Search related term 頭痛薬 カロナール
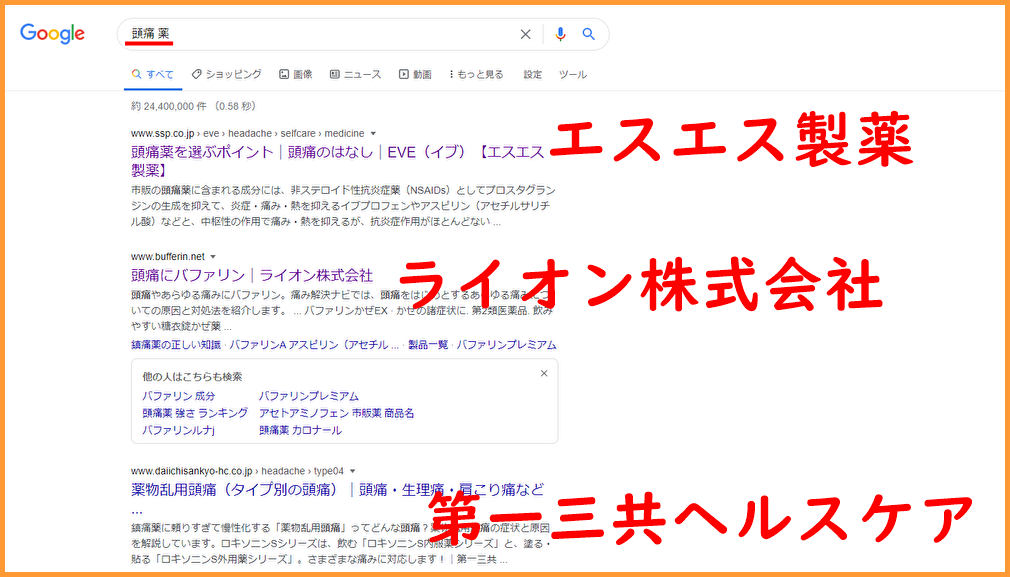The height and width of the screenshot is (577, 1010). (300, 430)
